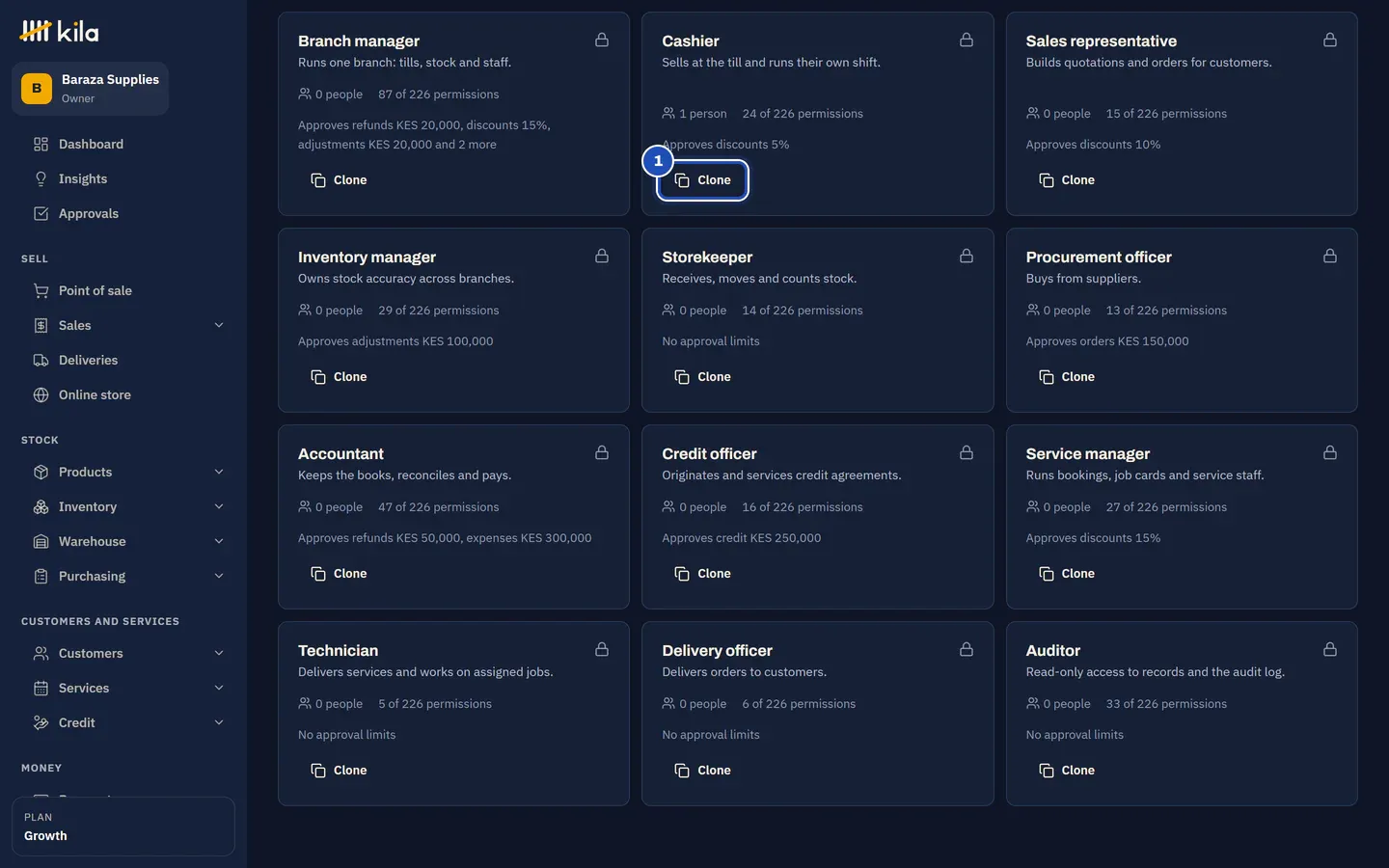Click the Credit officer role title

click(709, 454)
